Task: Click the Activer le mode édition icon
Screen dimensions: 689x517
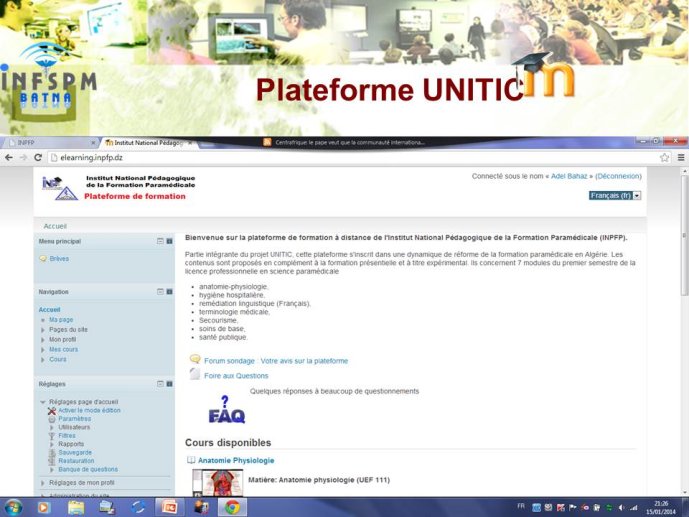Action: pos(52,411)
